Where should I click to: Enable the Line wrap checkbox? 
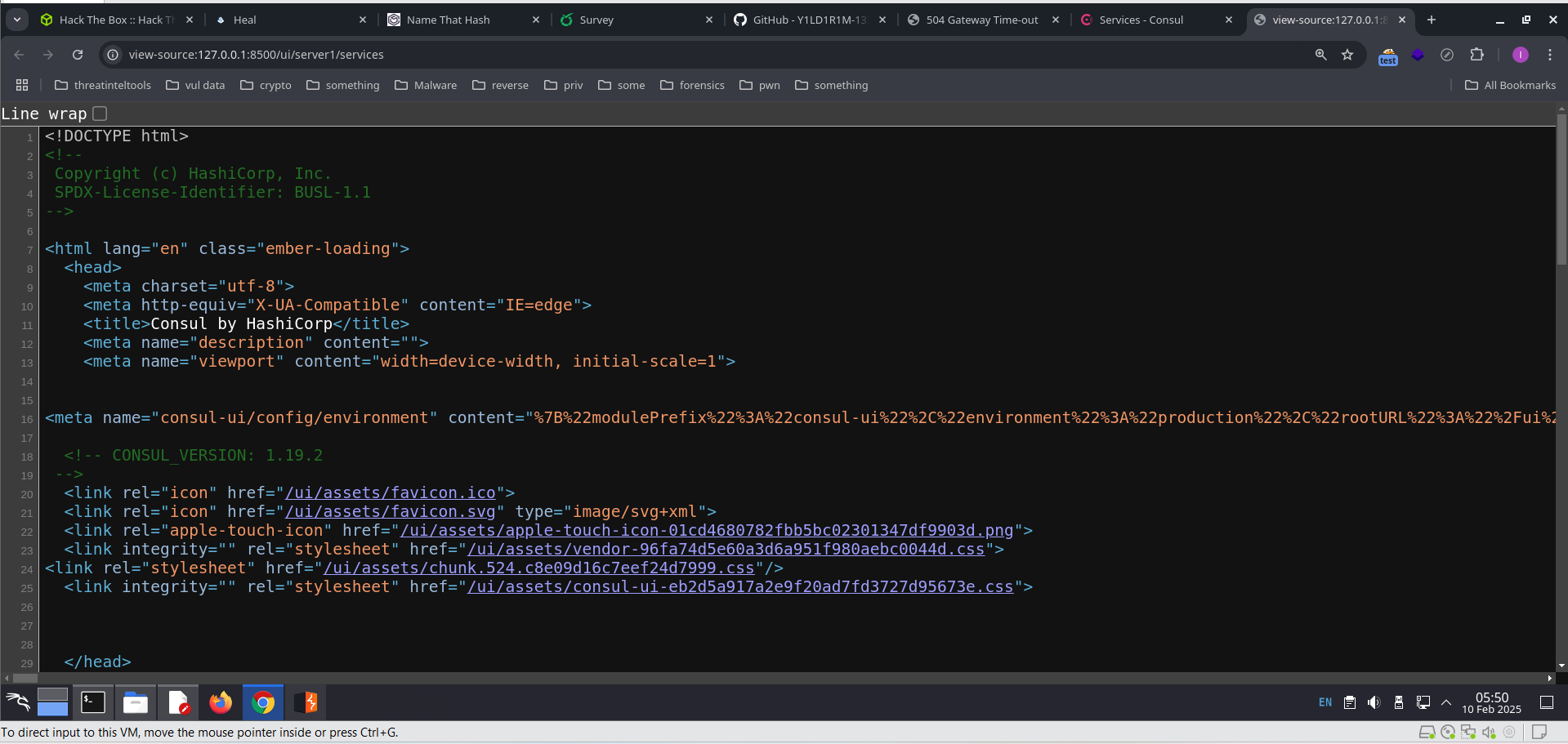[100, 114]
